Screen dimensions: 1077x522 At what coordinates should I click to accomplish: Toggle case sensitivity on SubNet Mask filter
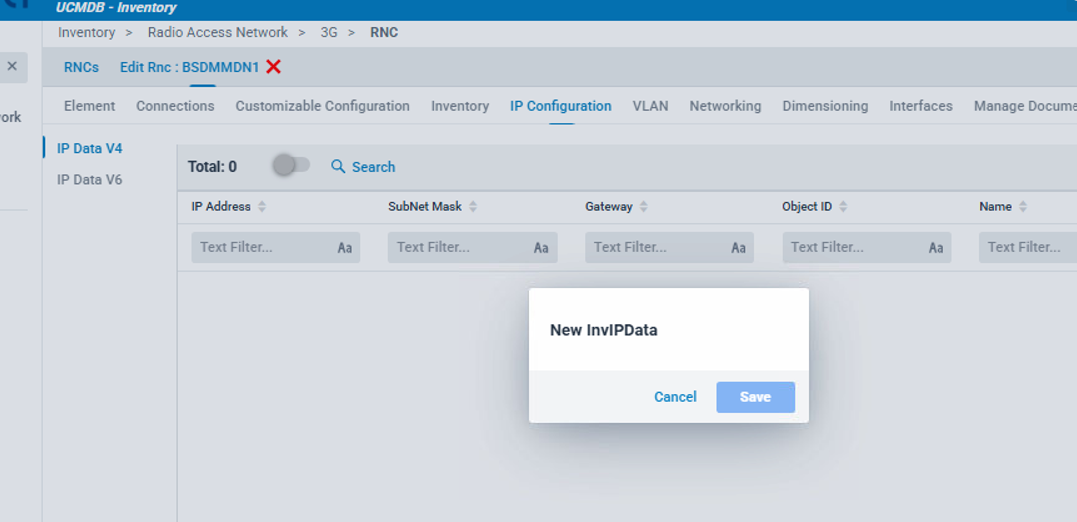pos(541,248)
